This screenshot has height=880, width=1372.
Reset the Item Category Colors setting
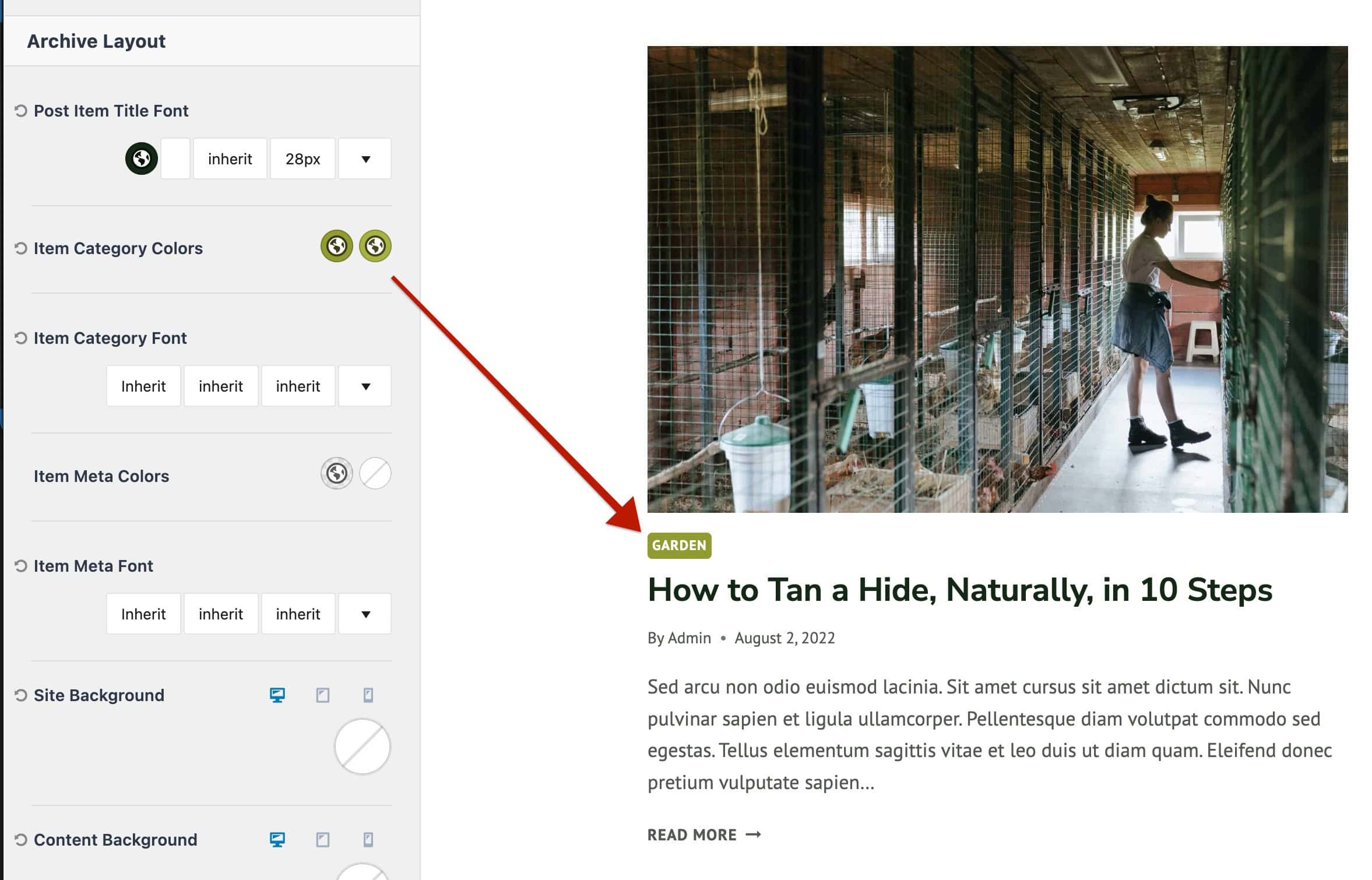[21, 248]
